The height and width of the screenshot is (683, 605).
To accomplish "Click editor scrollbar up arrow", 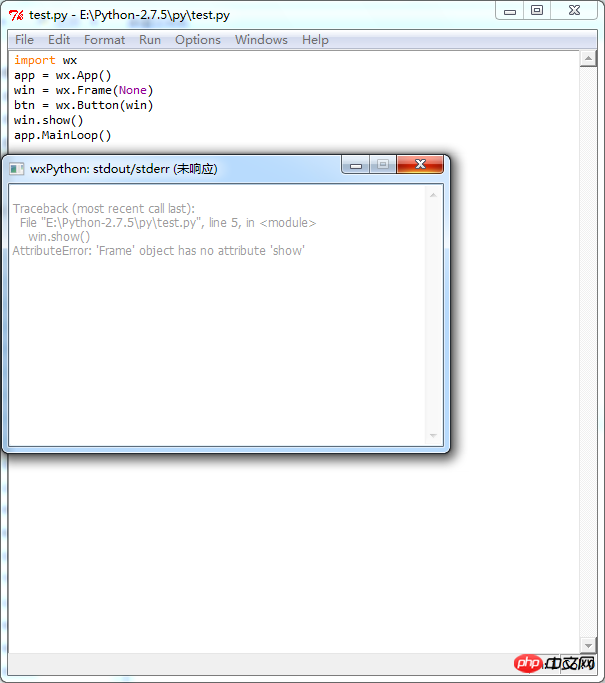I will pos(588,58).
